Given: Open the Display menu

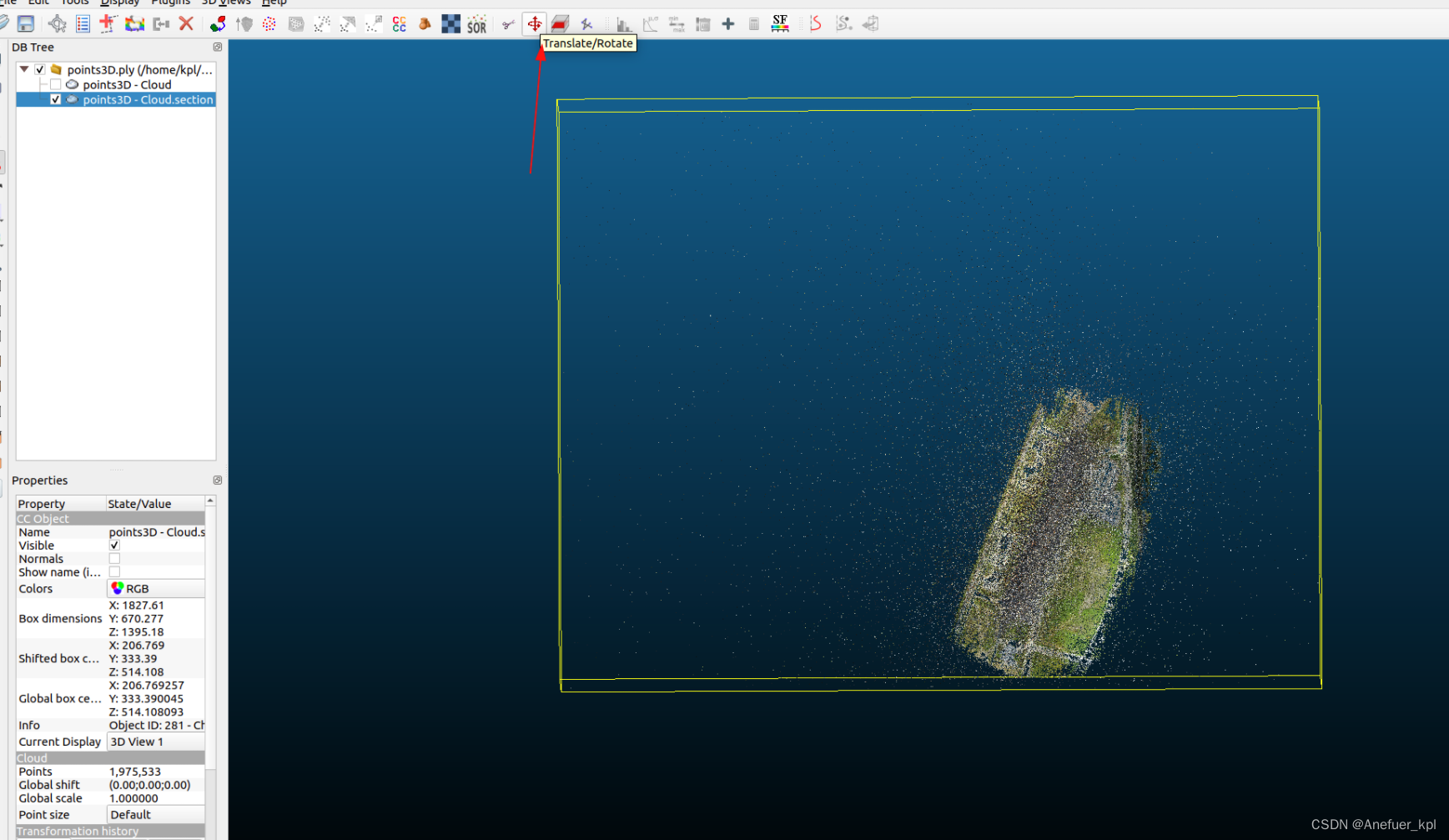Looking at the screenshot, I should coord(120,3).
